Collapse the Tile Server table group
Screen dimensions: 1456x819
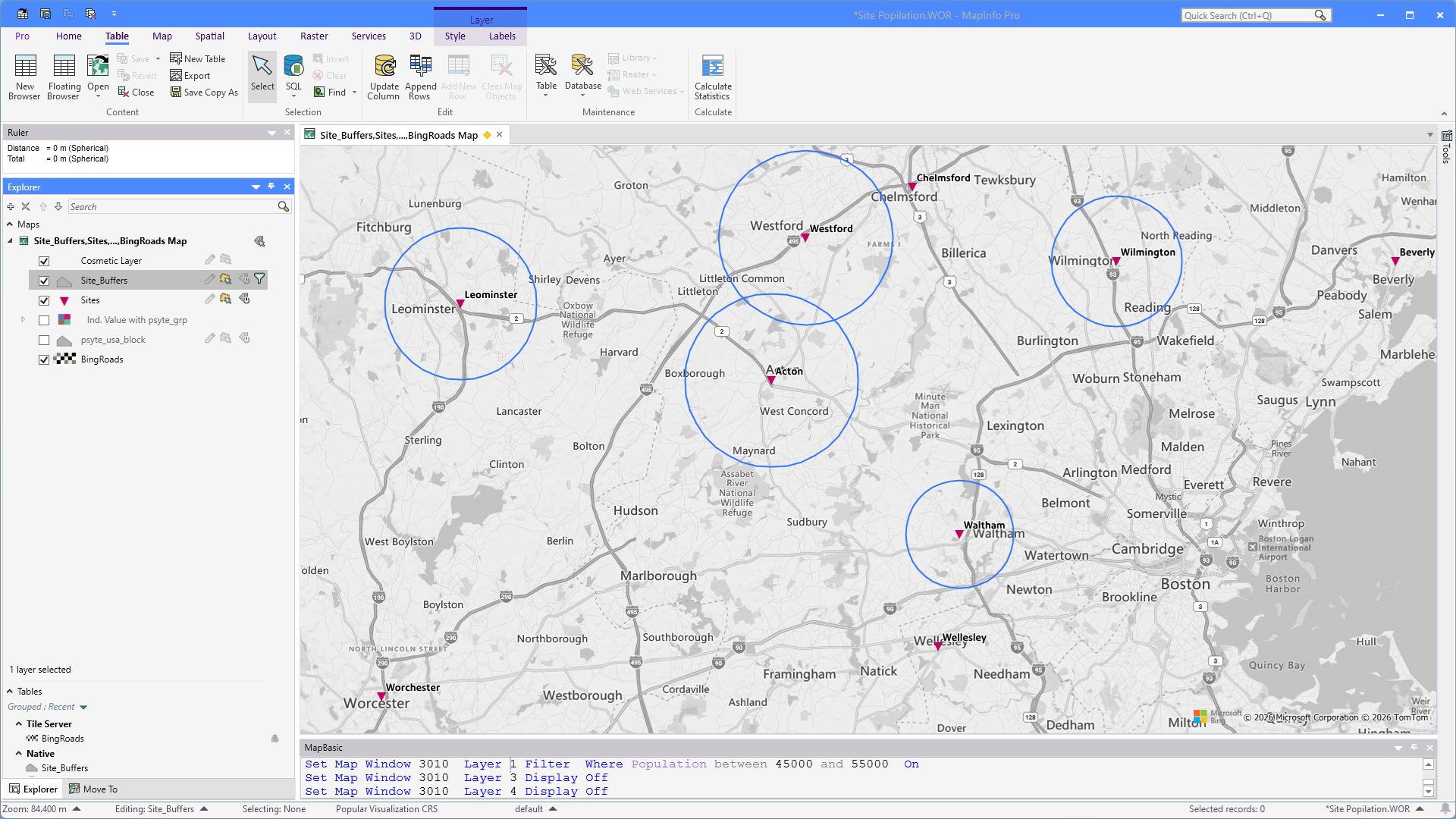click(x=19, y=723)
